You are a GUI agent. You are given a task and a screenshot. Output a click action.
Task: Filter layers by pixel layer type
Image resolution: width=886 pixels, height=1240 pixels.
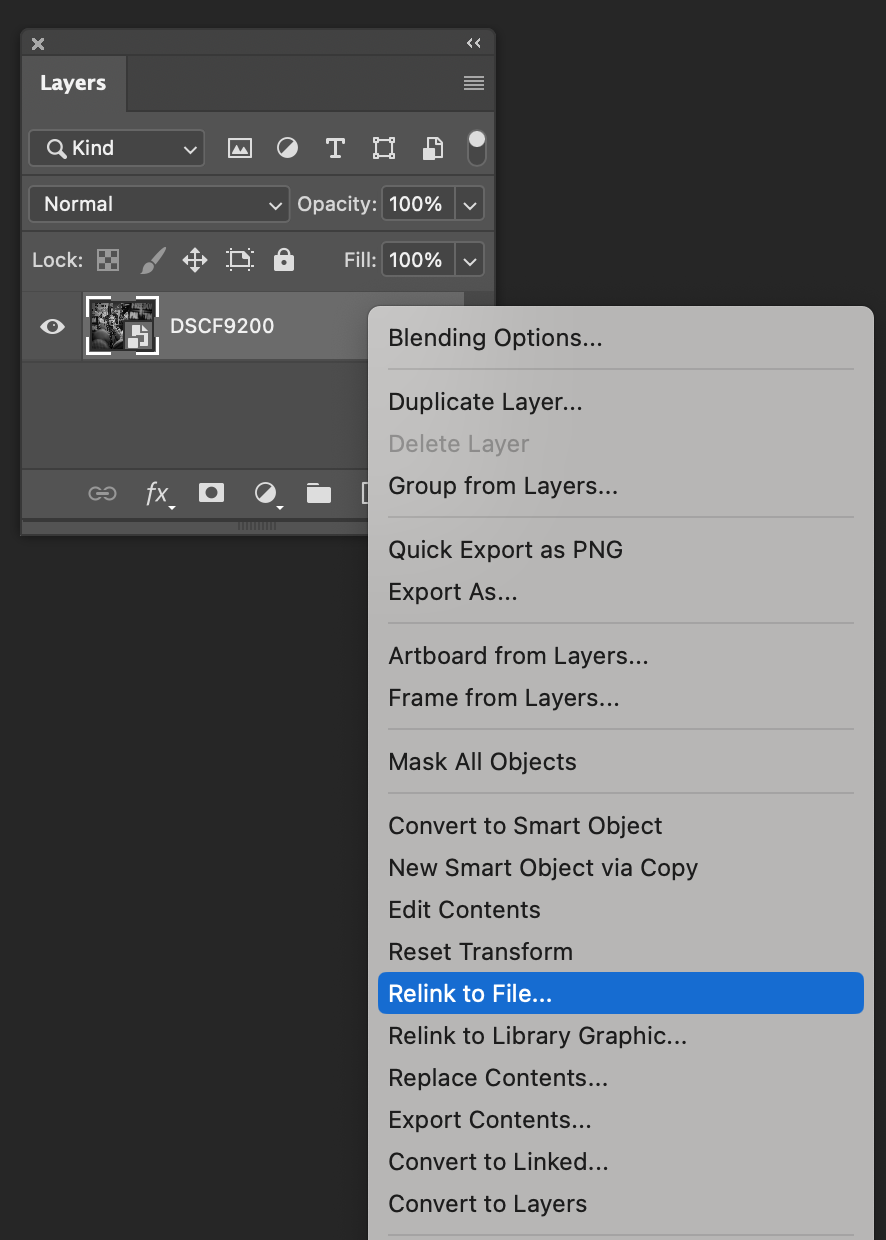tap(239, 148)
